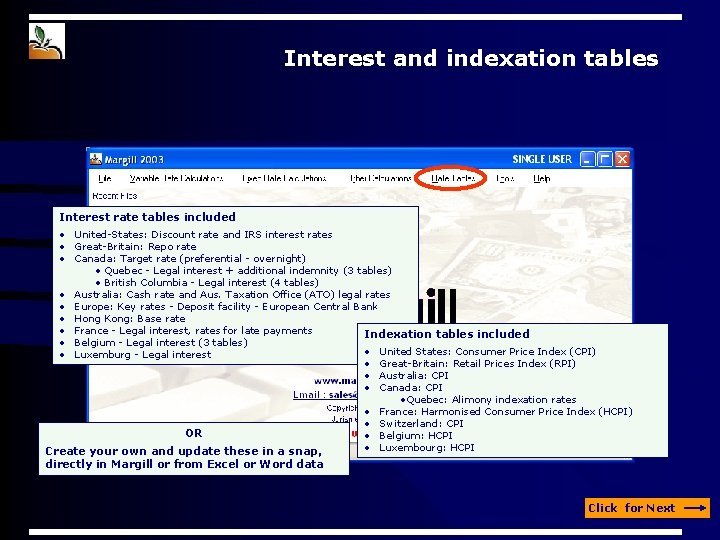
Task: Click the 'SINGLE USER' title bar label
Action: (x=542, y=159)
